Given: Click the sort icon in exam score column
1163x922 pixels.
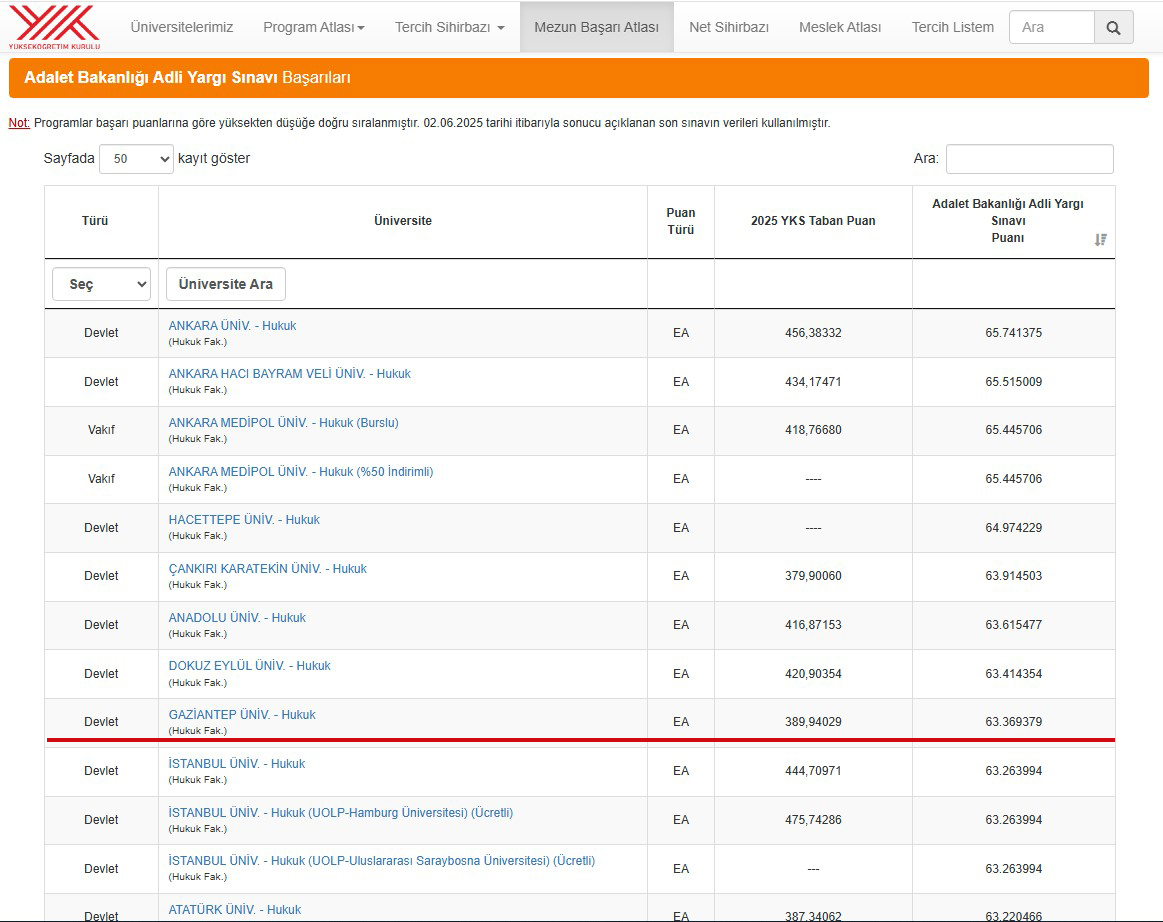Looking at the screenshot, I should click(1100, 239).
